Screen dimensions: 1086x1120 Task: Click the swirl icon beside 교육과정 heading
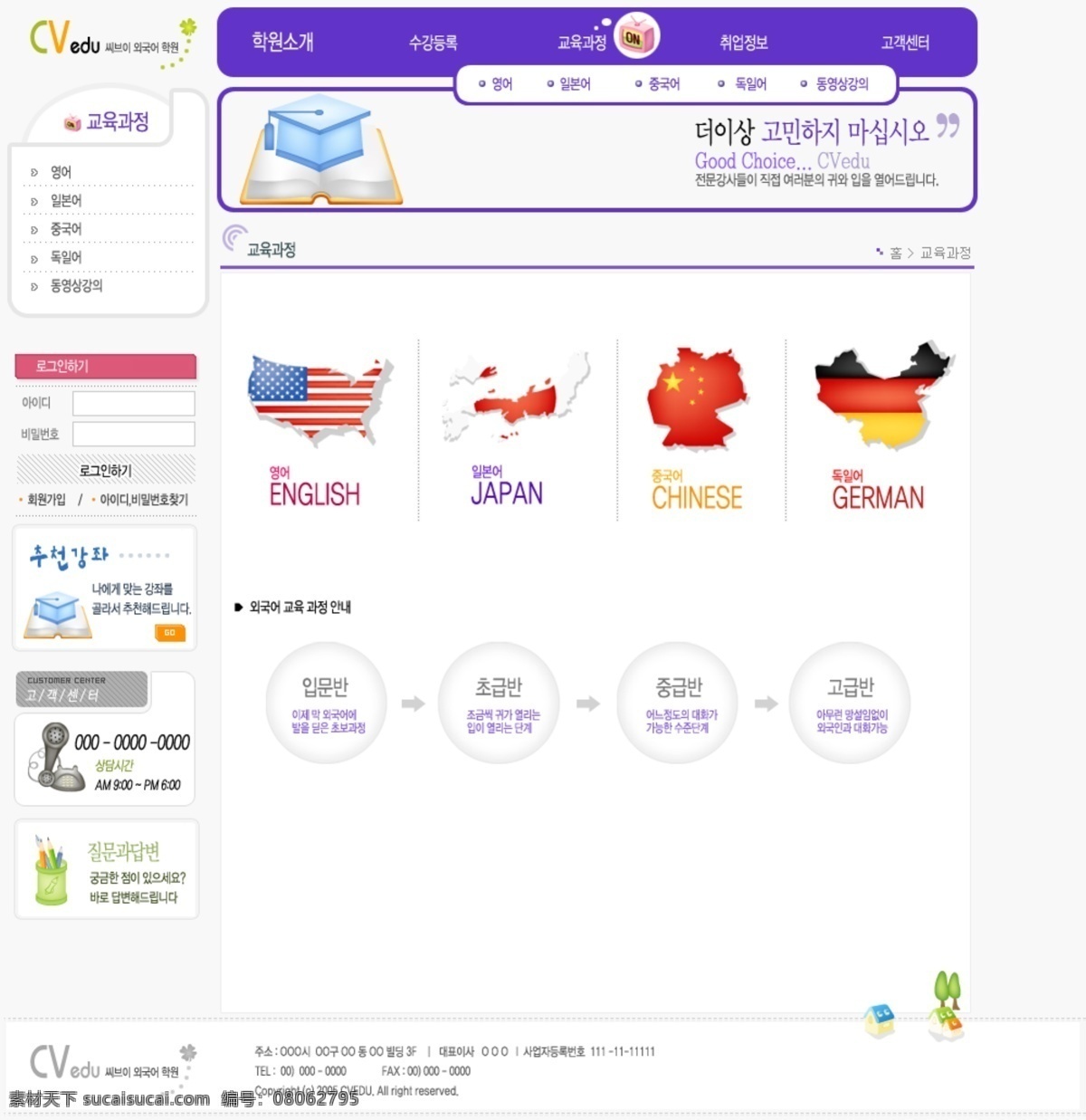[x=234, y=238]
